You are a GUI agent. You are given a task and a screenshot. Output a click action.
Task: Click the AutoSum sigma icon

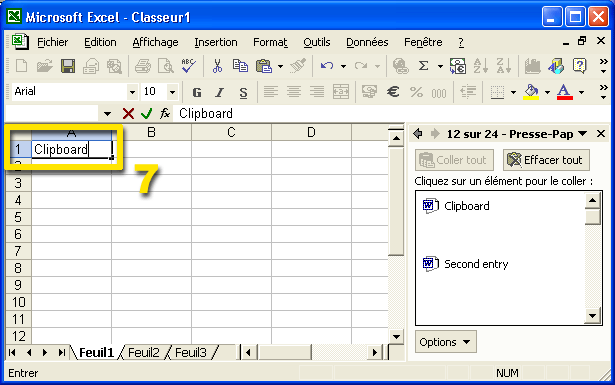(423, 66)
